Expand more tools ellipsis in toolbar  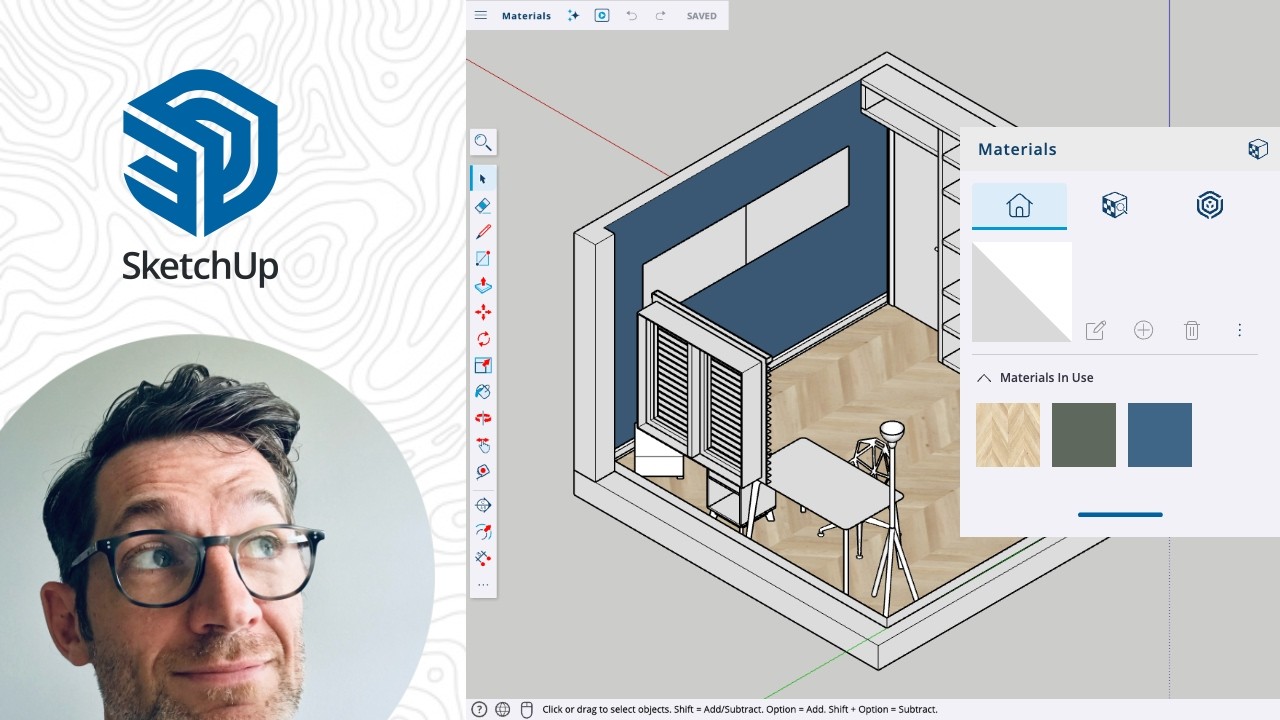483,585
